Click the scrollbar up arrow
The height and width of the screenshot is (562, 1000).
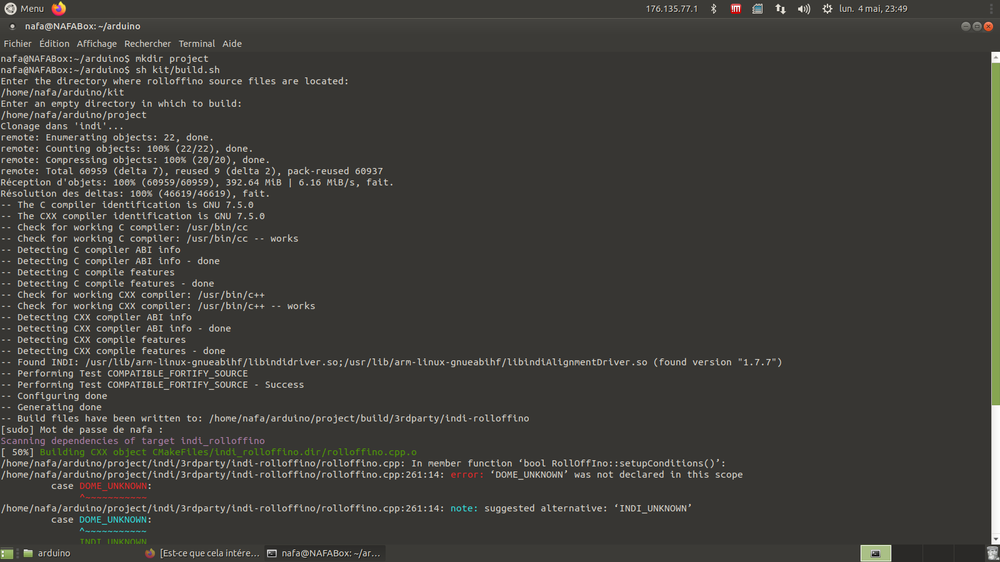pos(996,57)
